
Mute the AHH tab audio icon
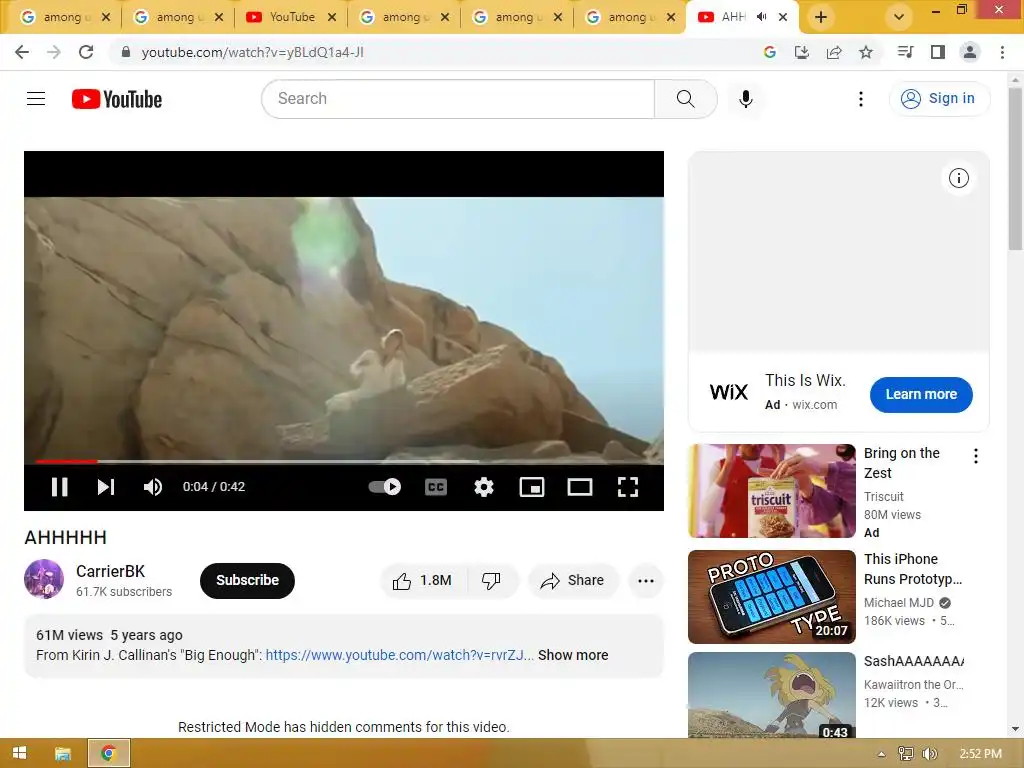761,17
